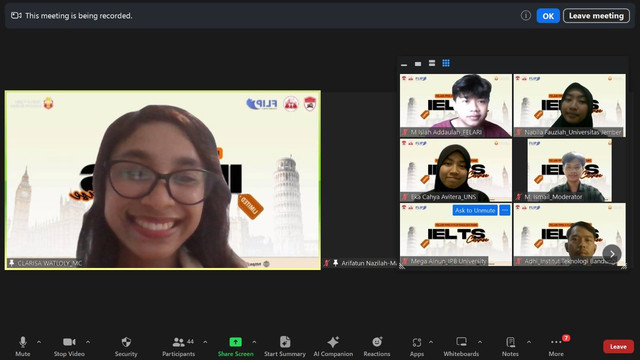The image size is (640, 360).
Task: Select M. Ismail_Moderator video tile
Action: [569, 170]
